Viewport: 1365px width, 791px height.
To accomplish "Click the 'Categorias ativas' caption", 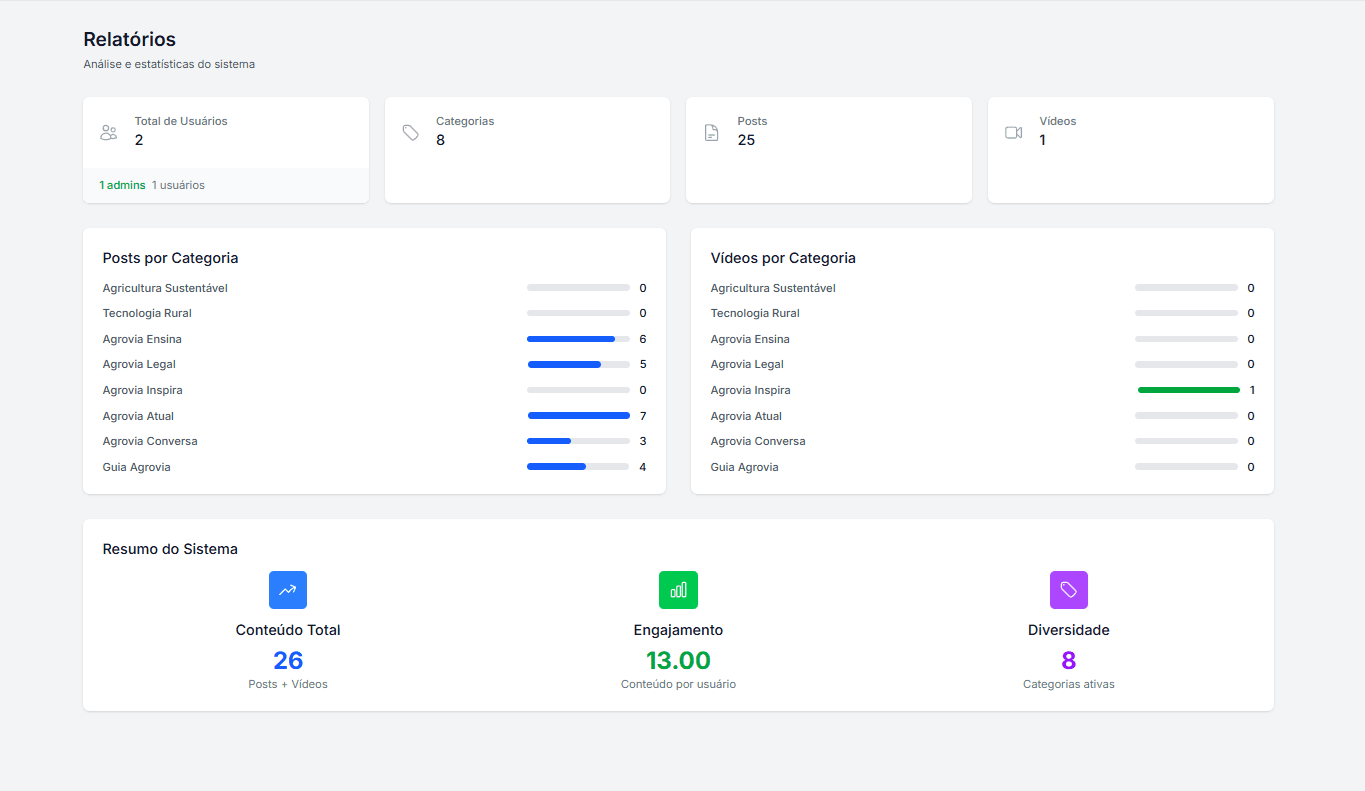I will (1069, 684).
